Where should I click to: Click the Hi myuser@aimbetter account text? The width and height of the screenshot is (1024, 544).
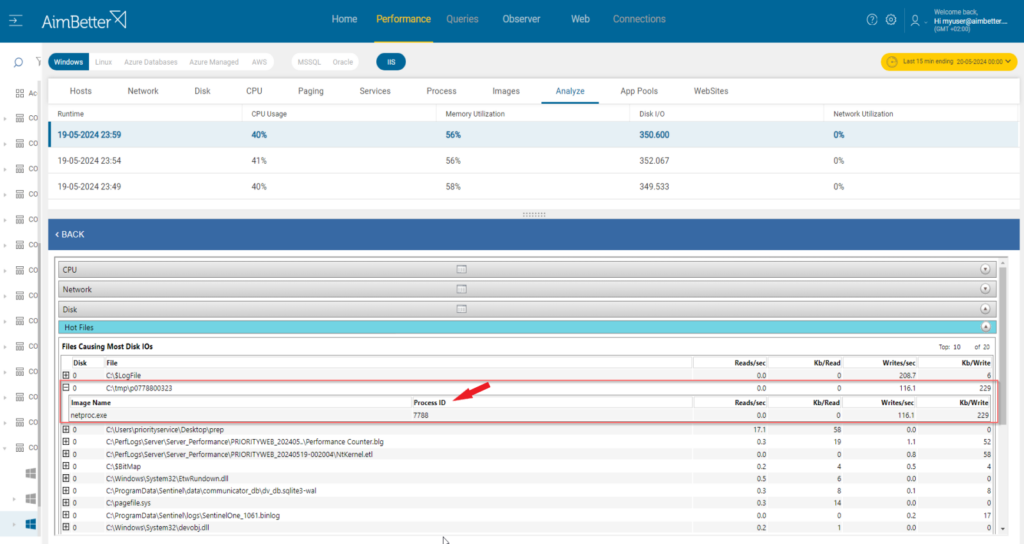970,21
